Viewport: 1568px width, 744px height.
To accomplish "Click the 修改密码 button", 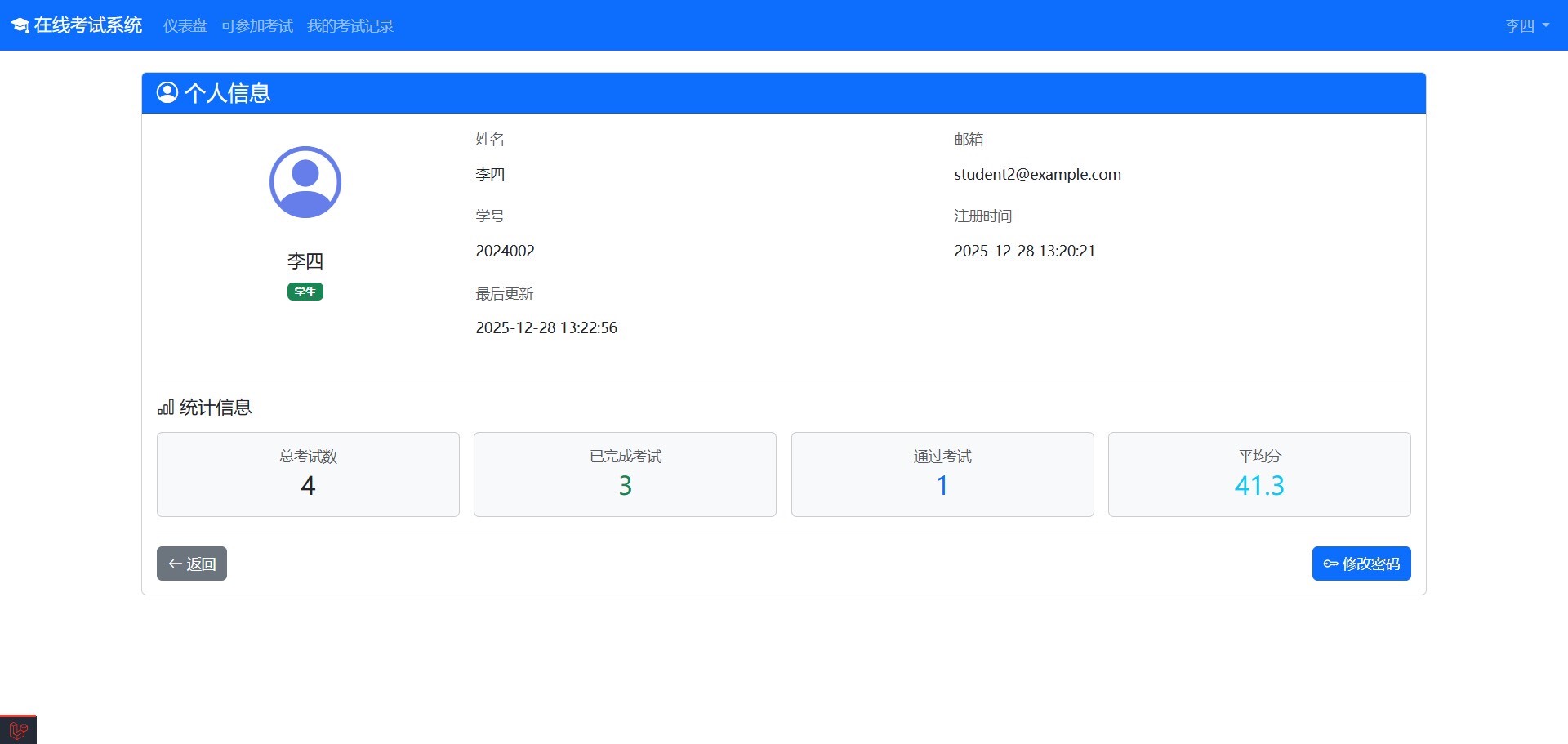I will pyautogui.click(x=1361, y=564).
